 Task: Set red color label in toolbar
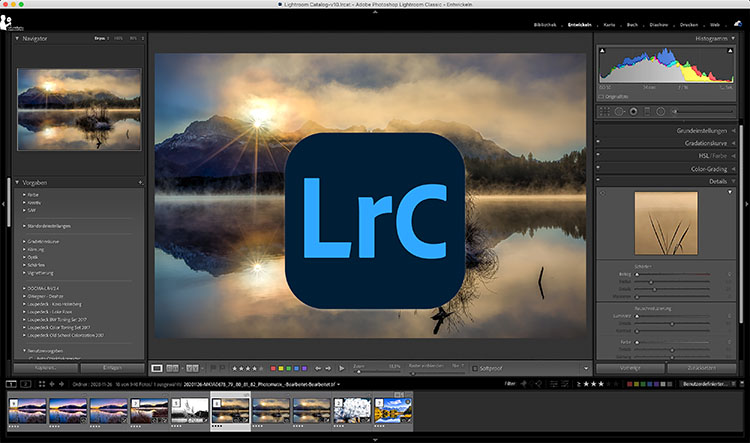(273, 368)
